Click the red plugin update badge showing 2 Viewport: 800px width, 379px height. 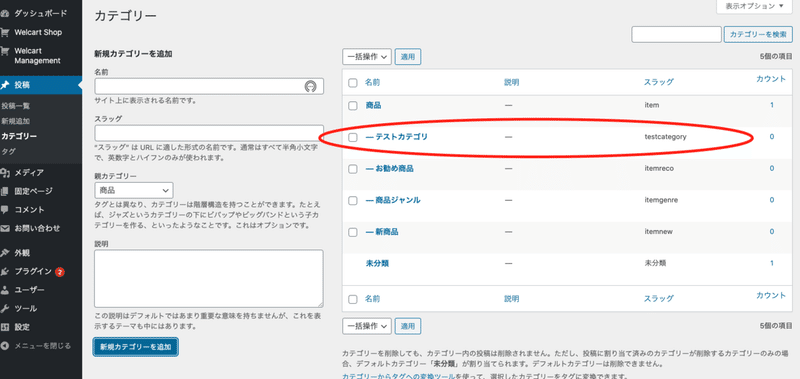click(60, 272)
